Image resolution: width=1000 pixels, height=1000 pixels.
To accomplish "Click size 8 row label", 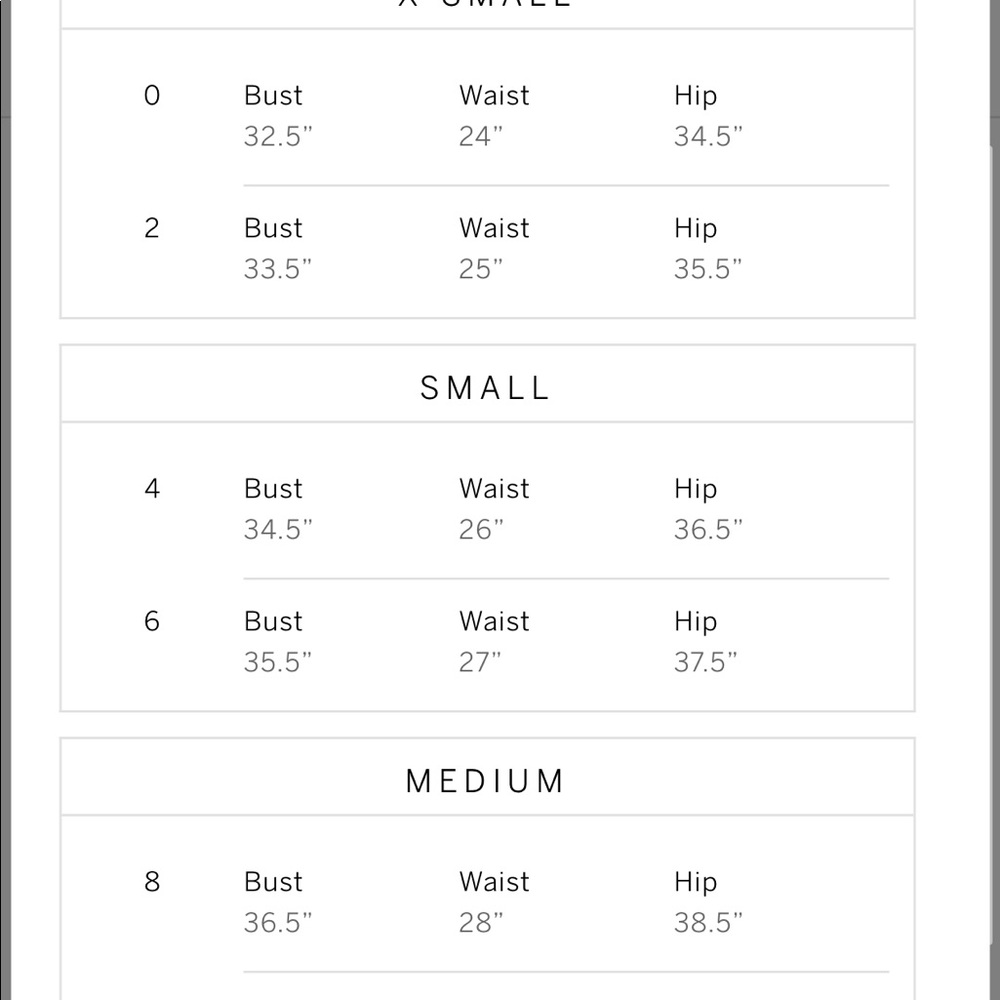I will [152, 882].
